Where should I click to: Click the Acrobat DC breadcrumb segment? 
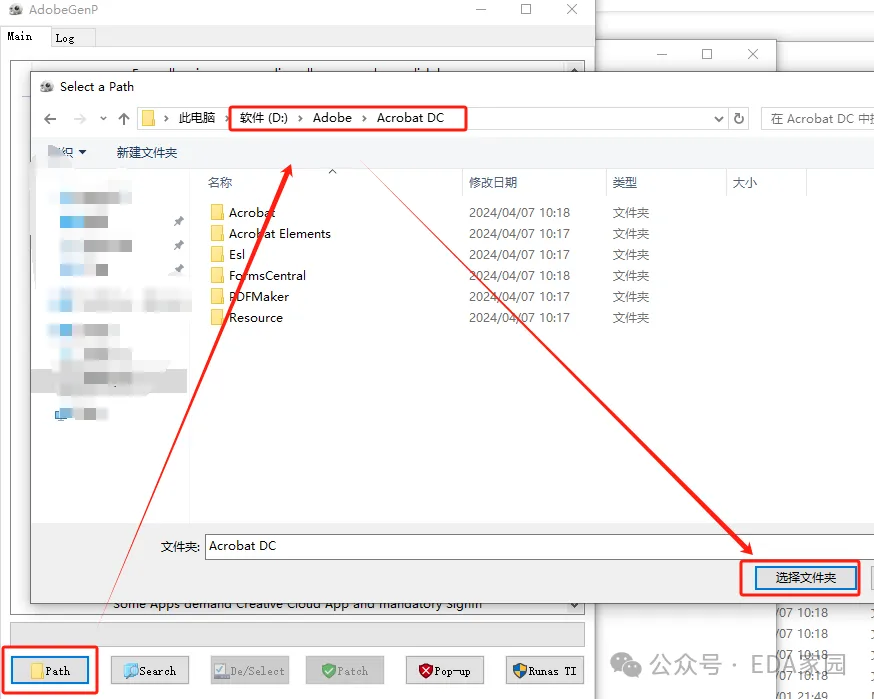coord(410,118)
